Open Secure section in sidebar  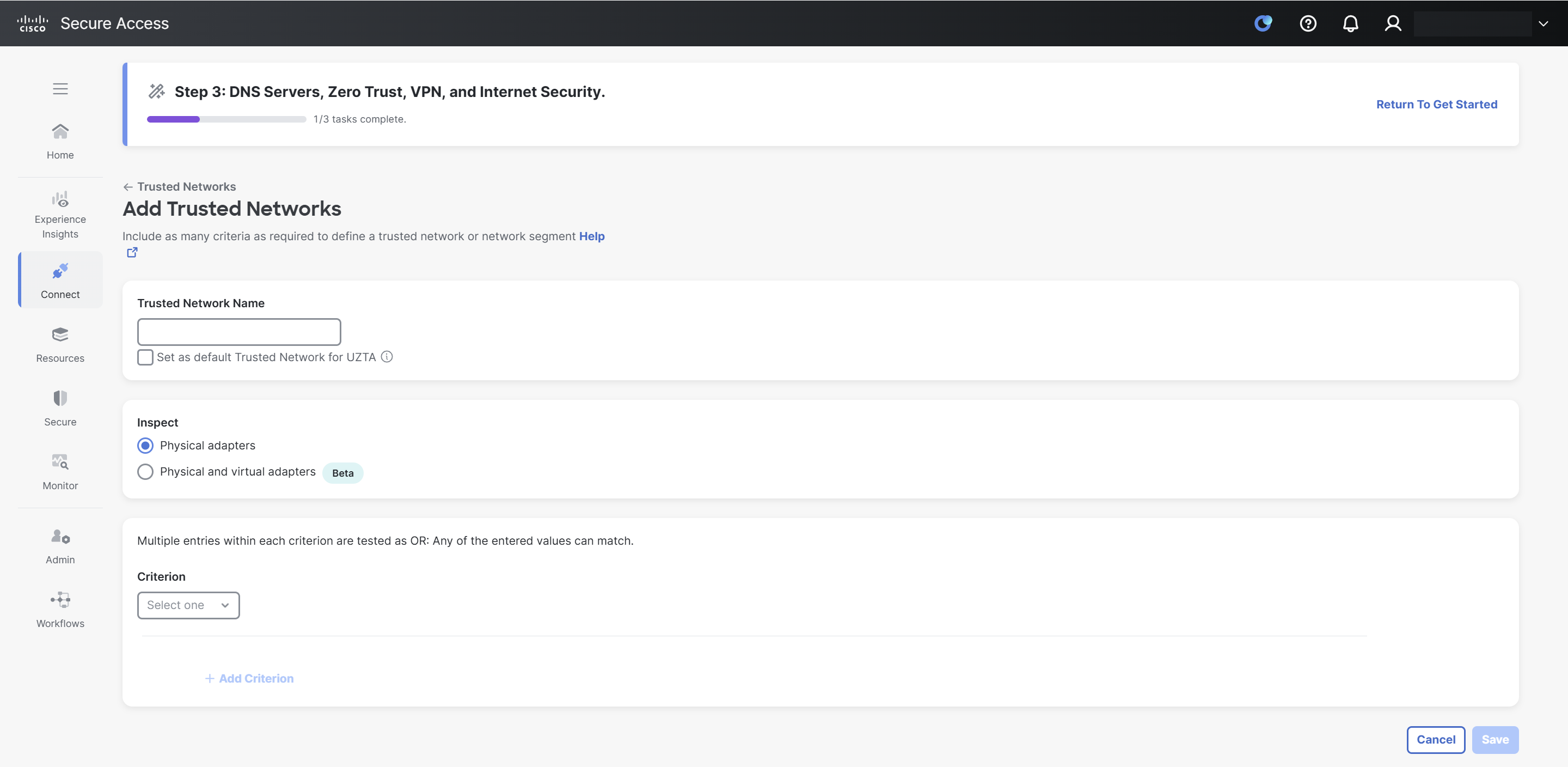click(x=60, y=409)
